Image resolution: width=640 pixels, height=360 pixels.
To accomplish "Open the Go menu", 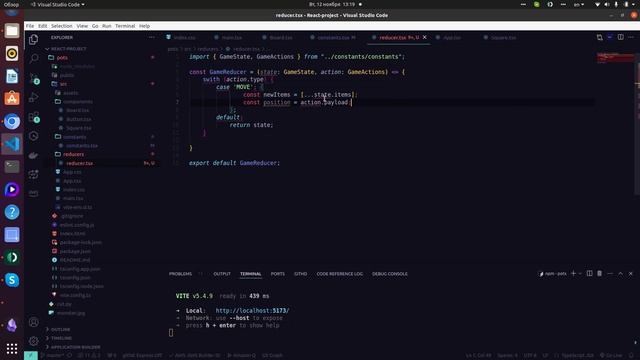I will pyautogui.click(x=95, y=26).
